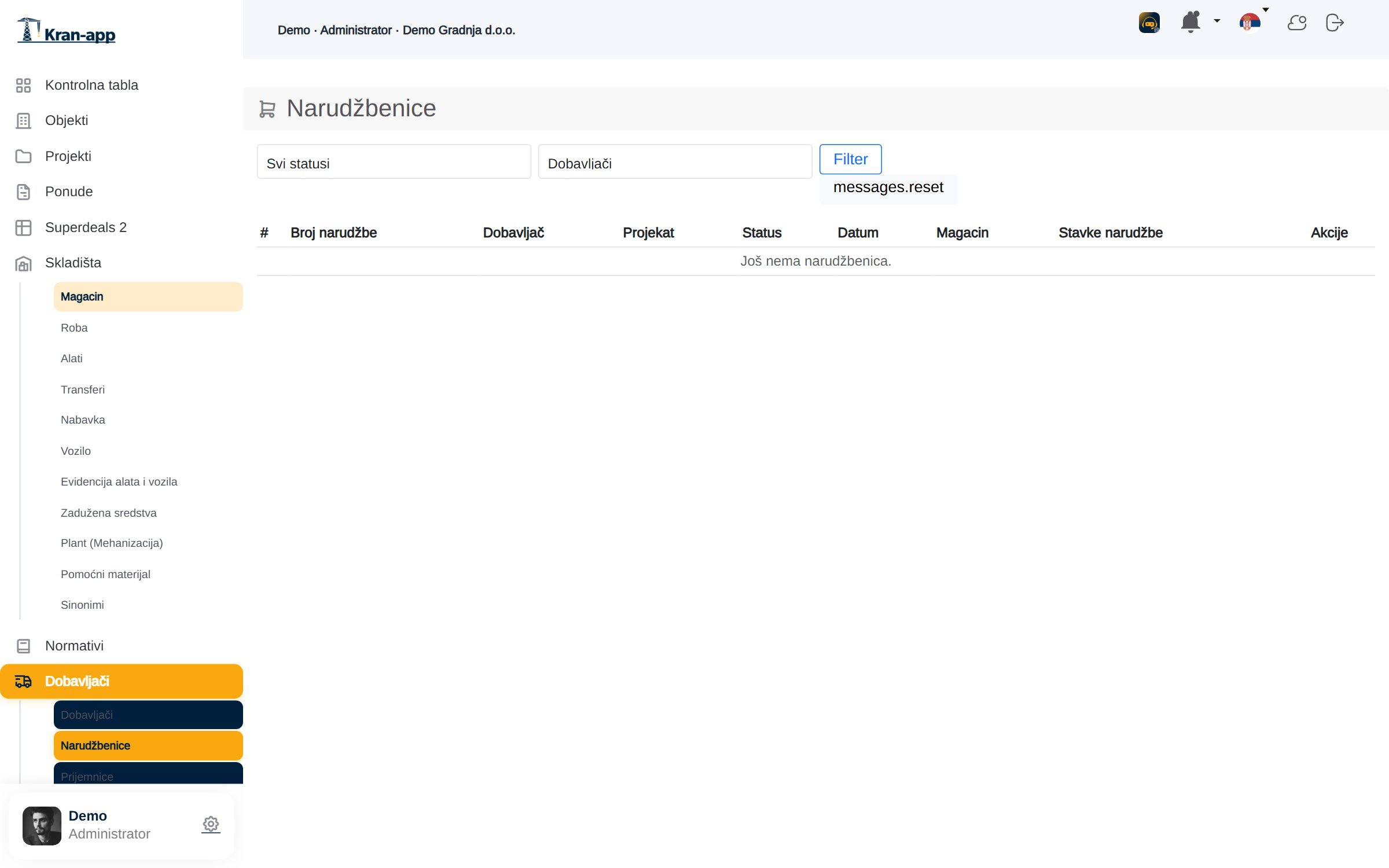The width and height of the screenshot is (1389, 868).
Task: Click the Superdeals 2 table icon
Action: pos(23,228)
